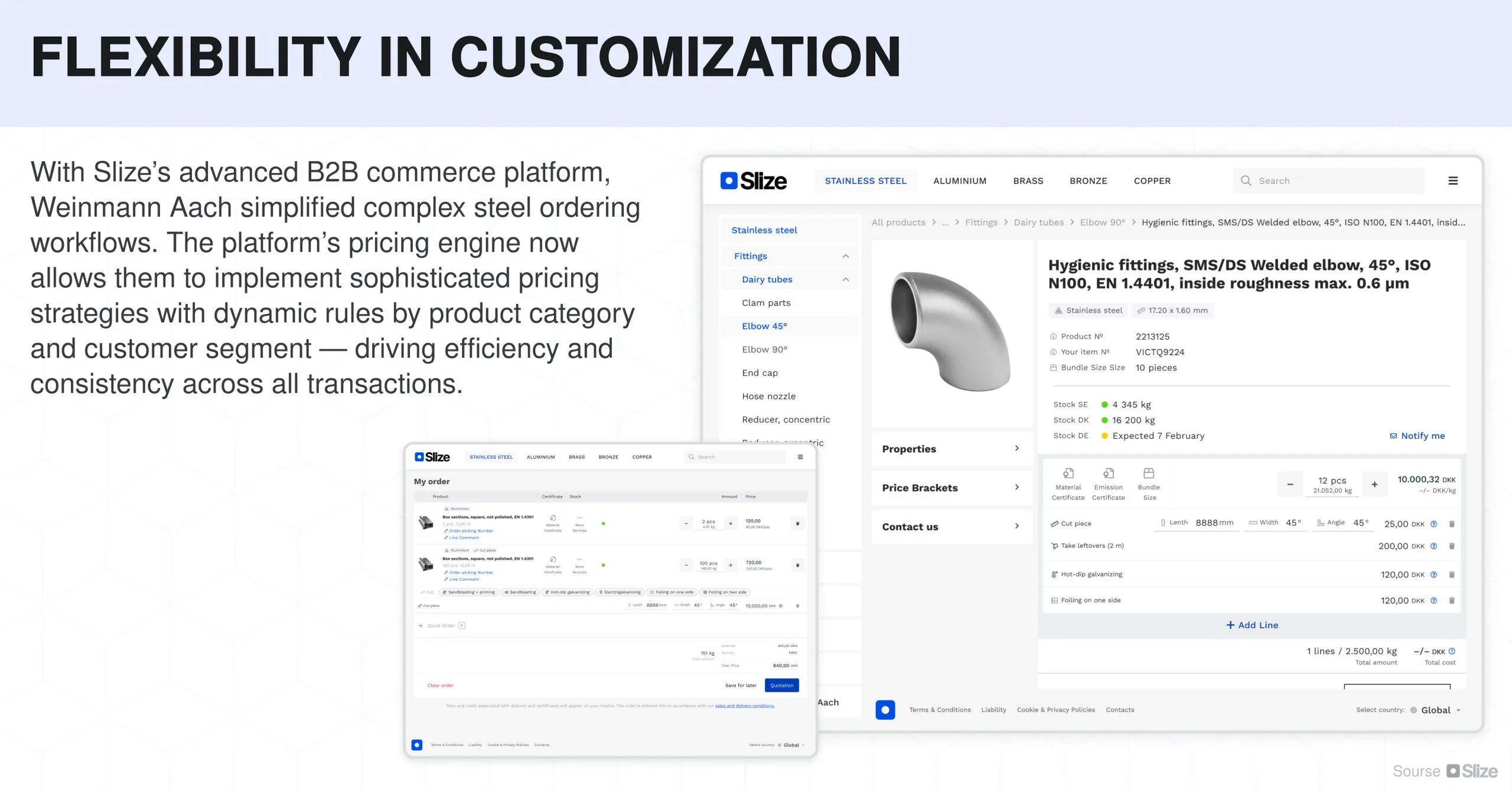Click the Add Line button
Image resolution: width=1512 pixels, height=791 pixels.
(x=1252, y=625)
